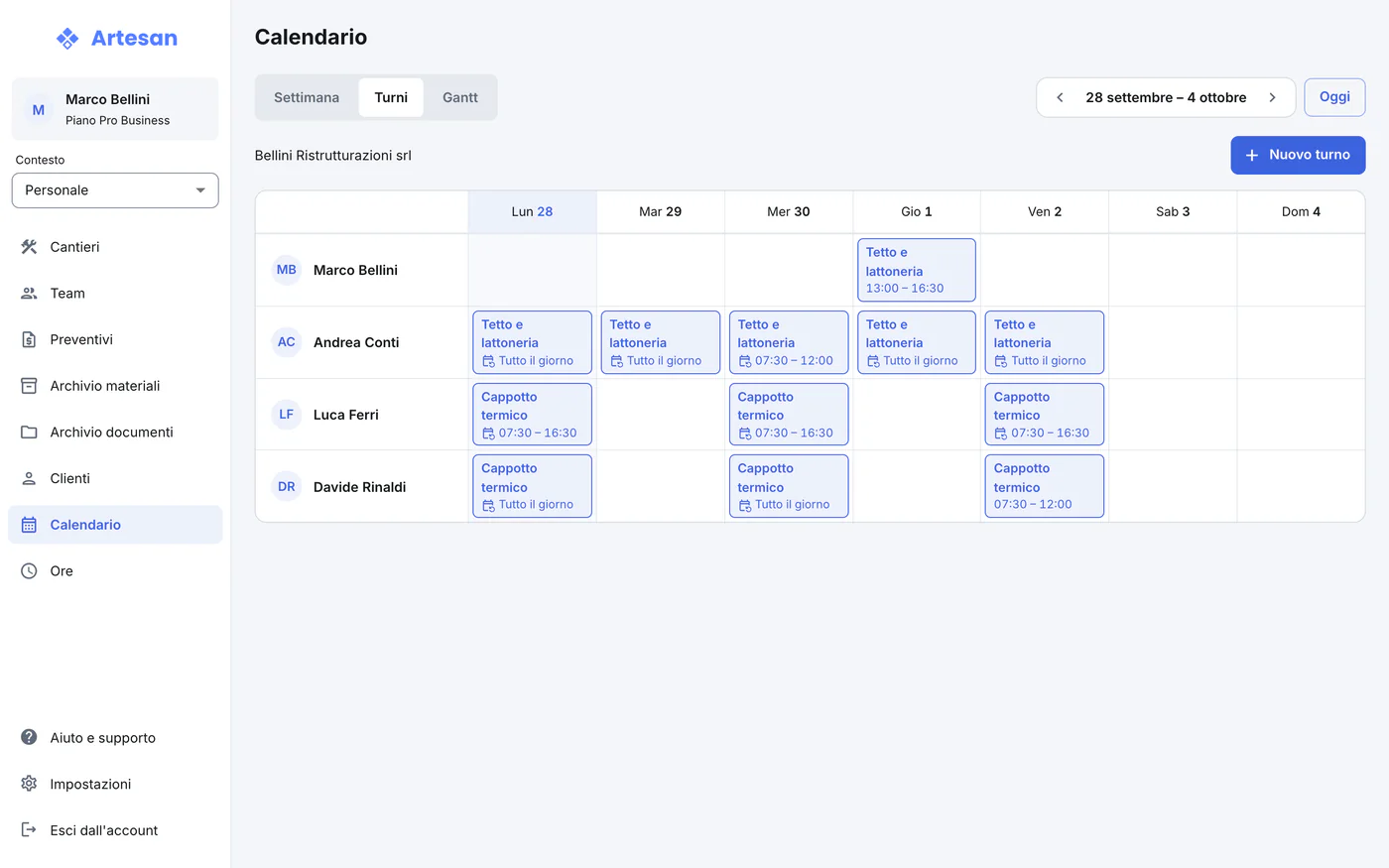
Task: Click Bellini Ristrutturazioni srl company name
Action: tap(333, 156)
